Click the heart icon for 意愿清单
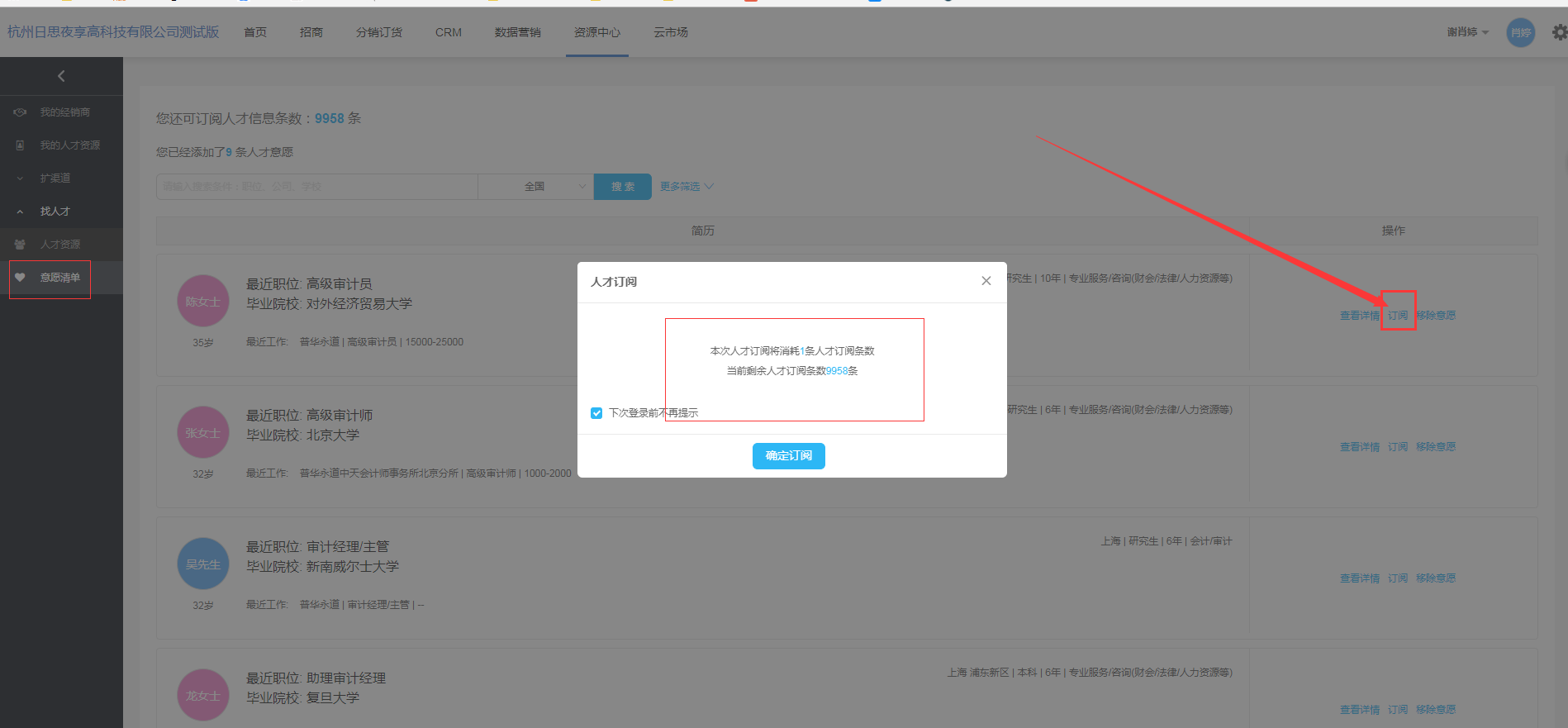 (x=20, y=278)
